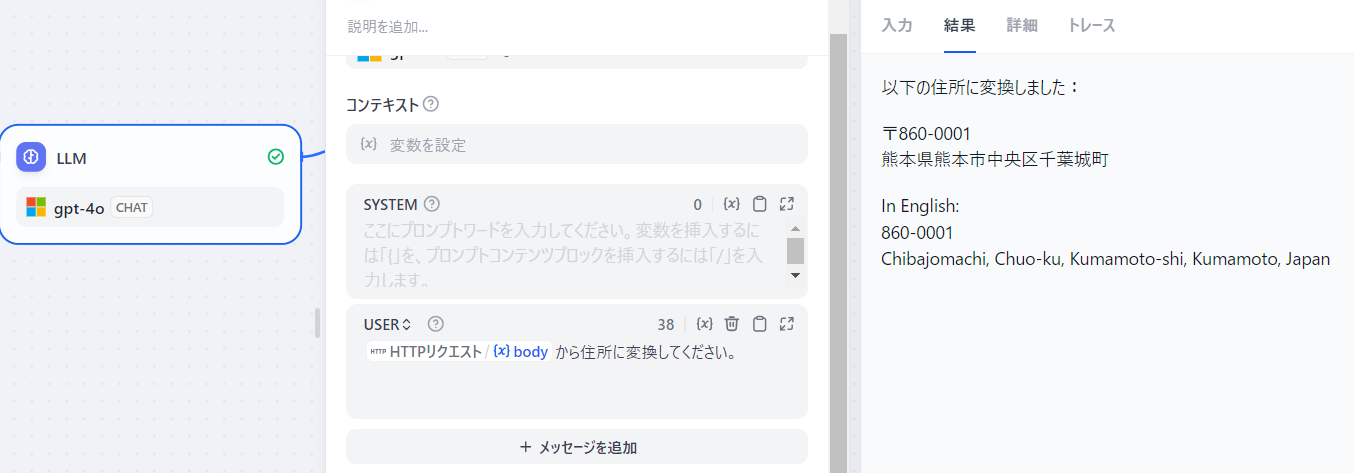Click the postal code 〒860-0001 in results
1354x473 pixels.
pyautogui.click(x=926, y=133)
